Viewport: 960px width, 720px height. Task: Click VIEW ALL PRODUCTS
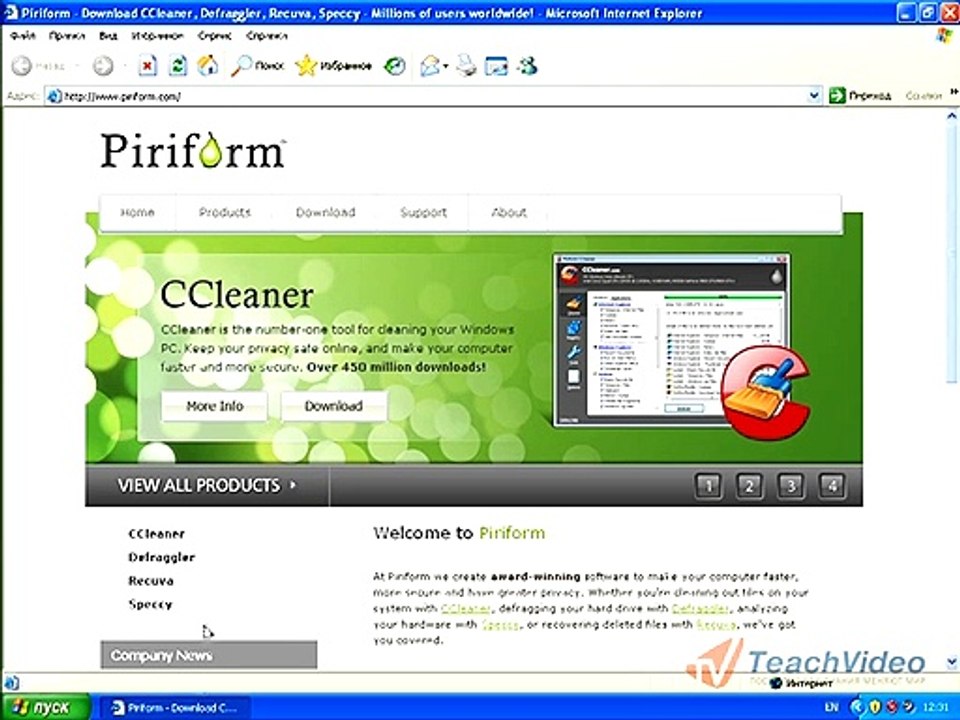tap(207, 486)
